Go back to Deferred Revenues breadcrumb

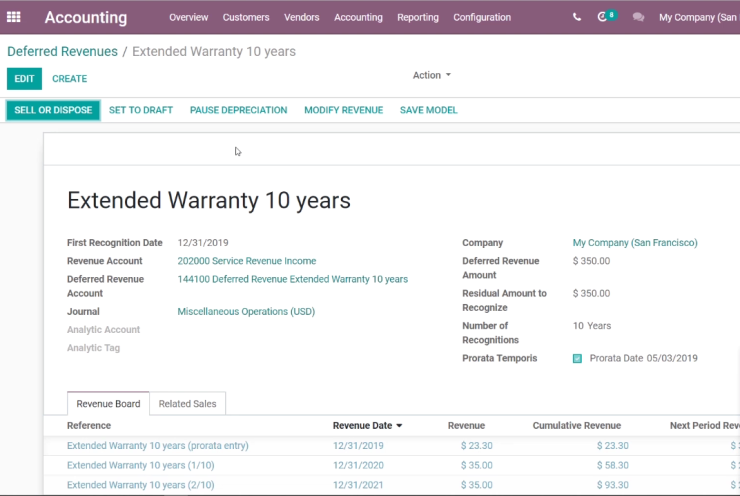62,51
